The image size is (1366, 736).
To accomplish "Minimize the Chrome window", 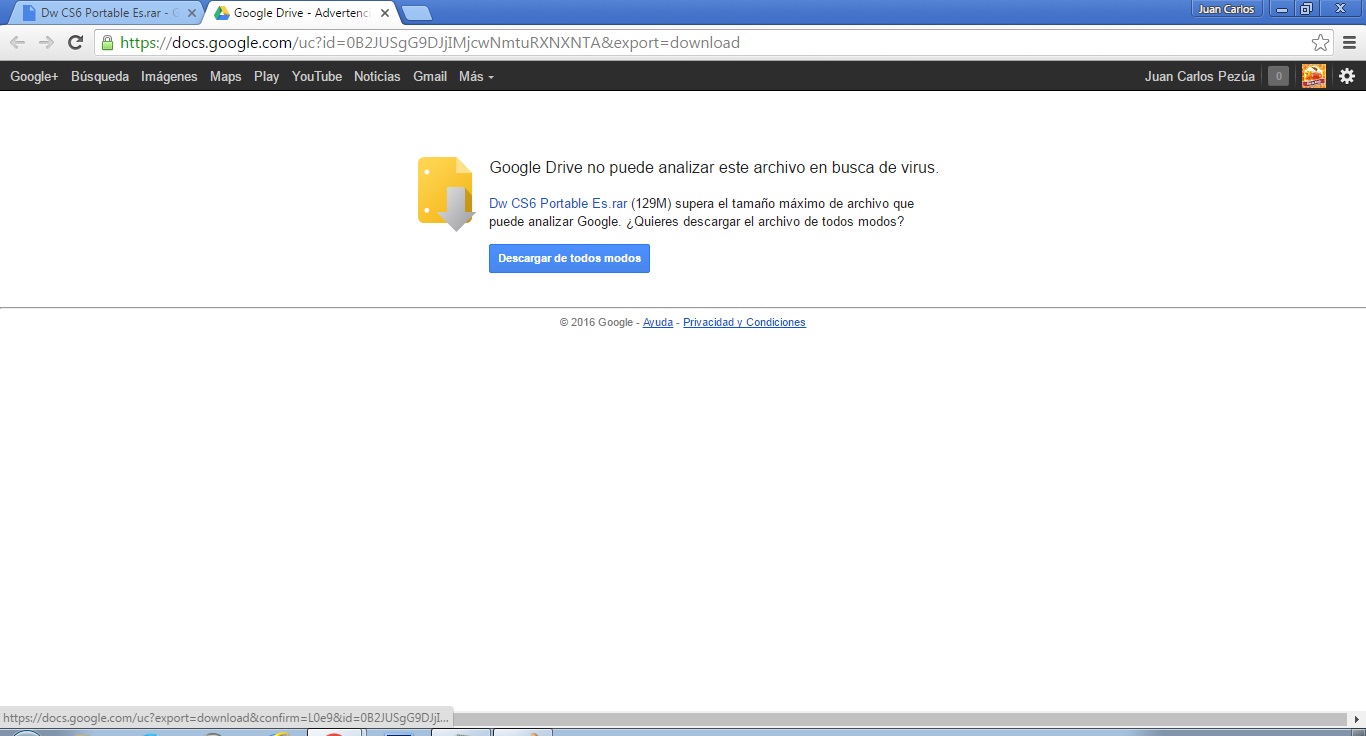I will click(1281, 9).
